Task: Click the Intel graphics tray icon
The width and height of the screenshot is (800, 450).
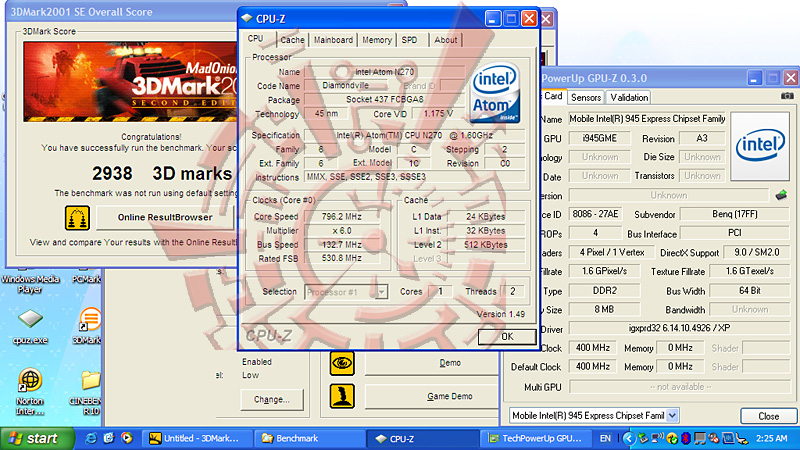Action: pos(728,438)
